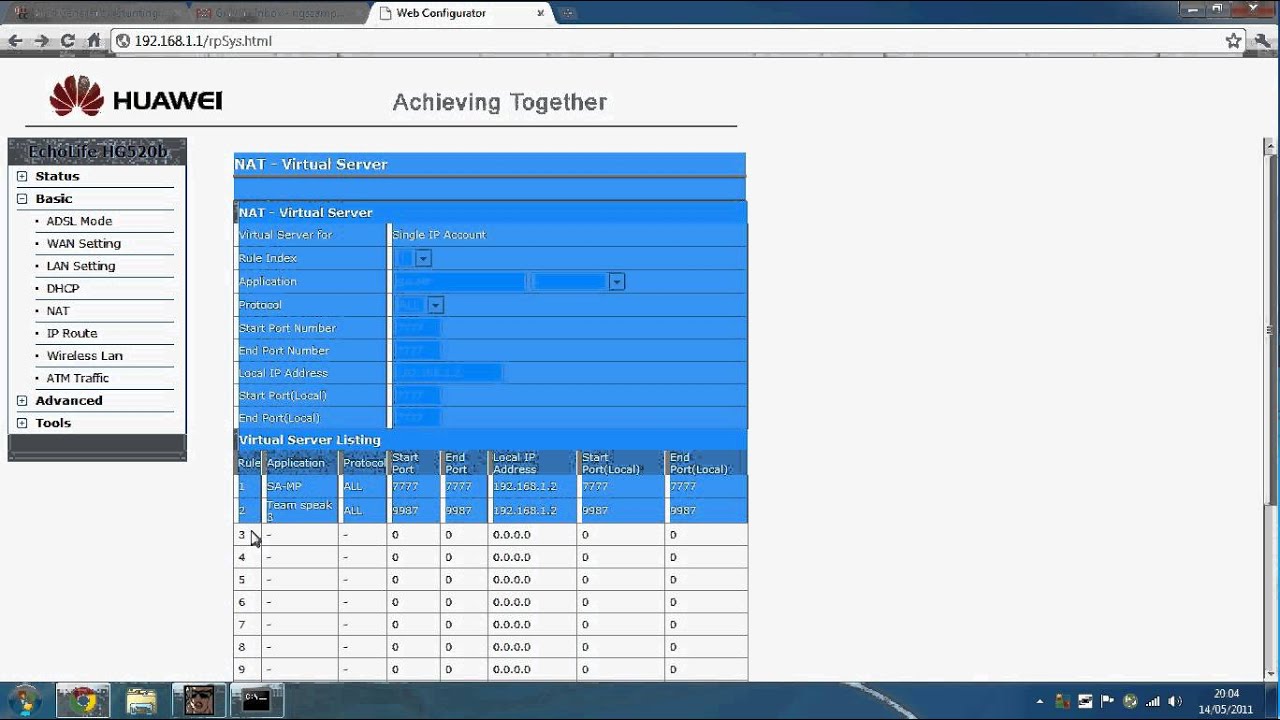1280x720 pixels.
Task: Open the NAT menu entry
Action: coord(58,311)
